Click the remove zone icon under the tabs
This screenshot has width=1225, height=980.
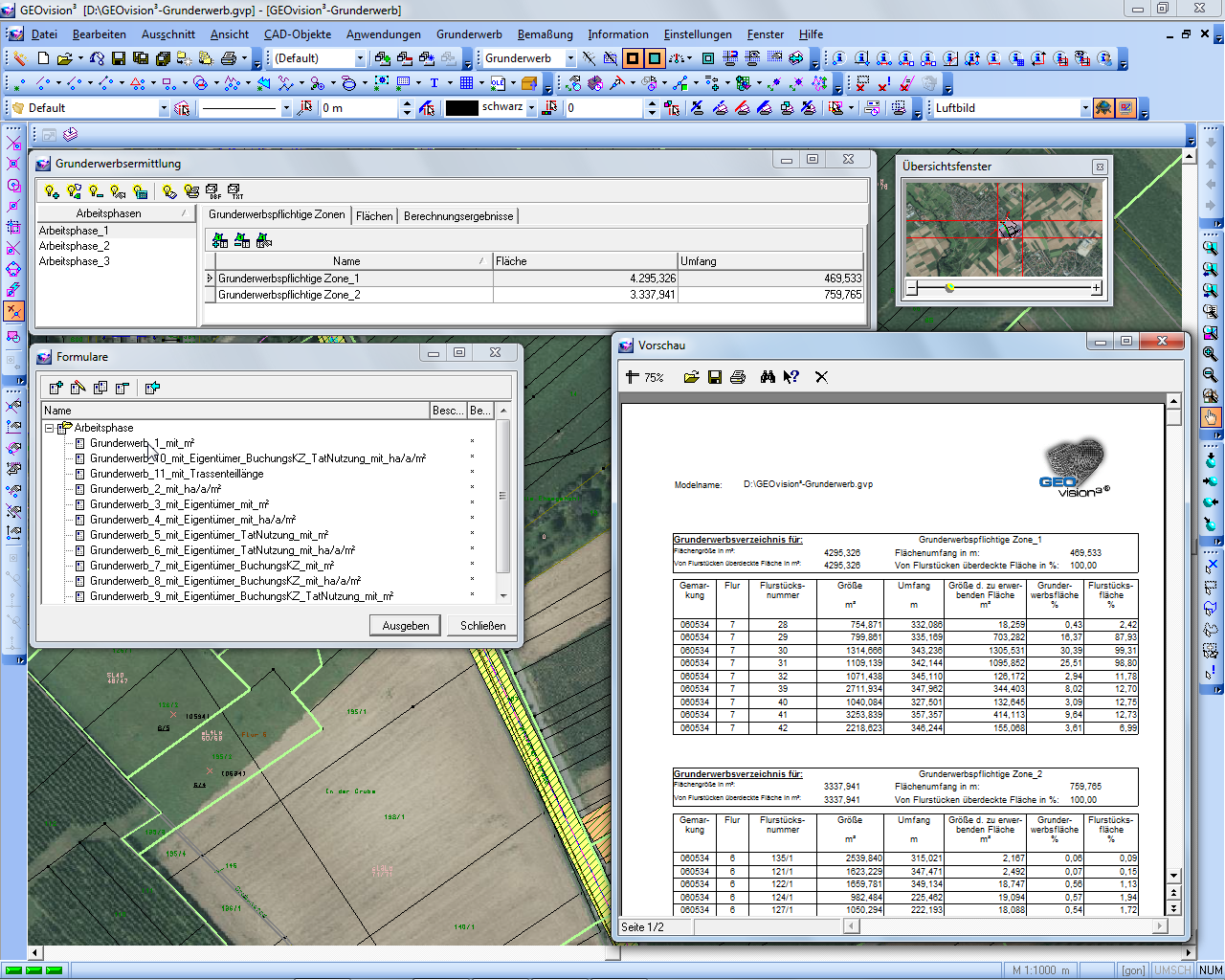click(242, 239)
